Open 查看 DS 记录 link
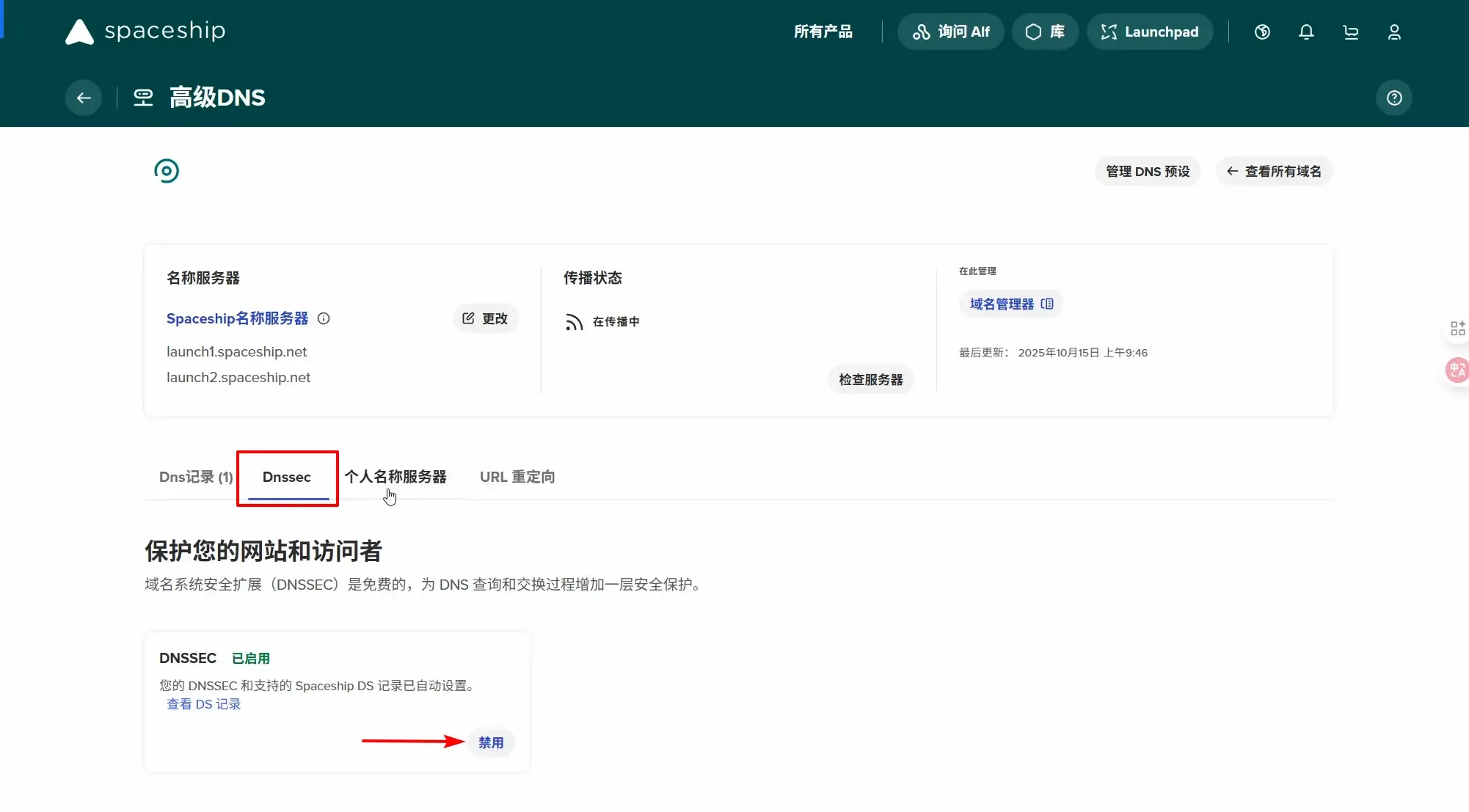 click(203, 704)
